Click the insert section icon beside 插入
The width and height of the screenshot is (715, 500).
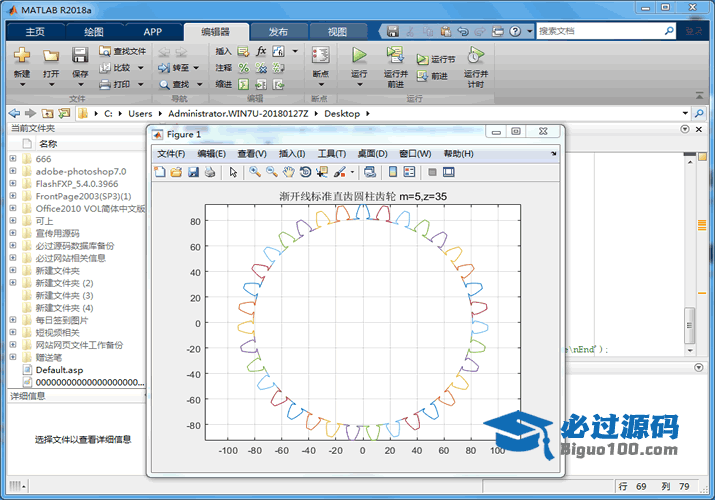coord(243,51)
